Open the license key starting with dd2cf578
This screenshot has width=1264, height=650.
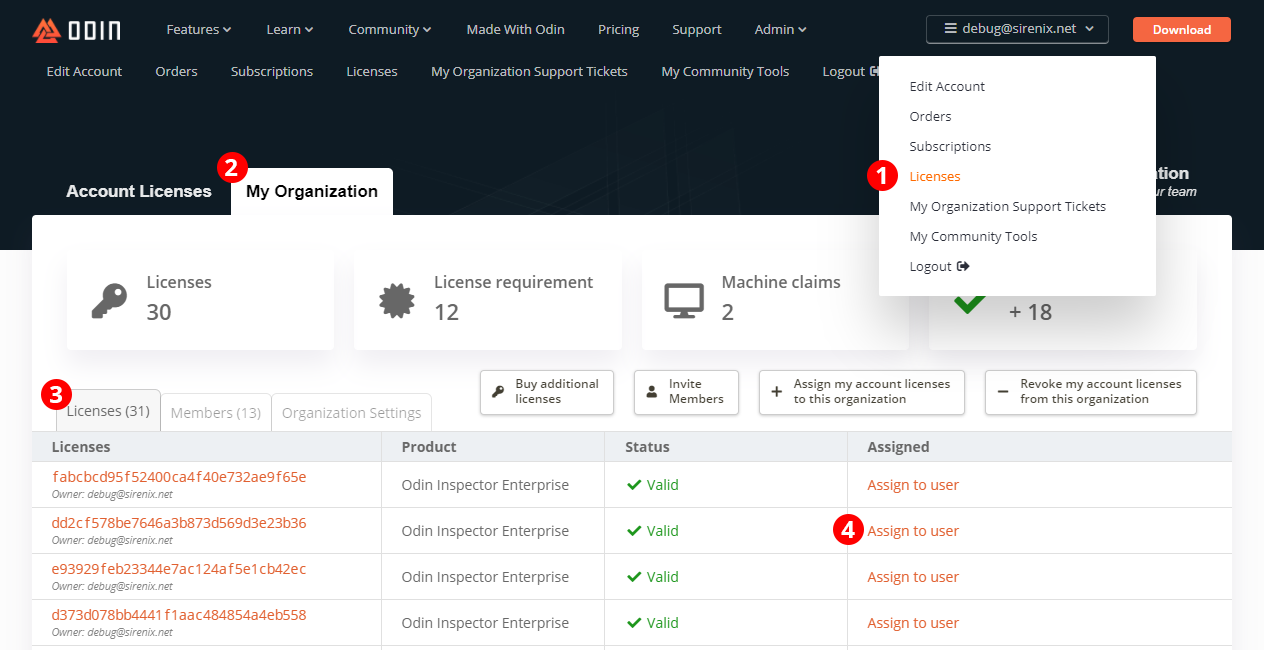179,523
